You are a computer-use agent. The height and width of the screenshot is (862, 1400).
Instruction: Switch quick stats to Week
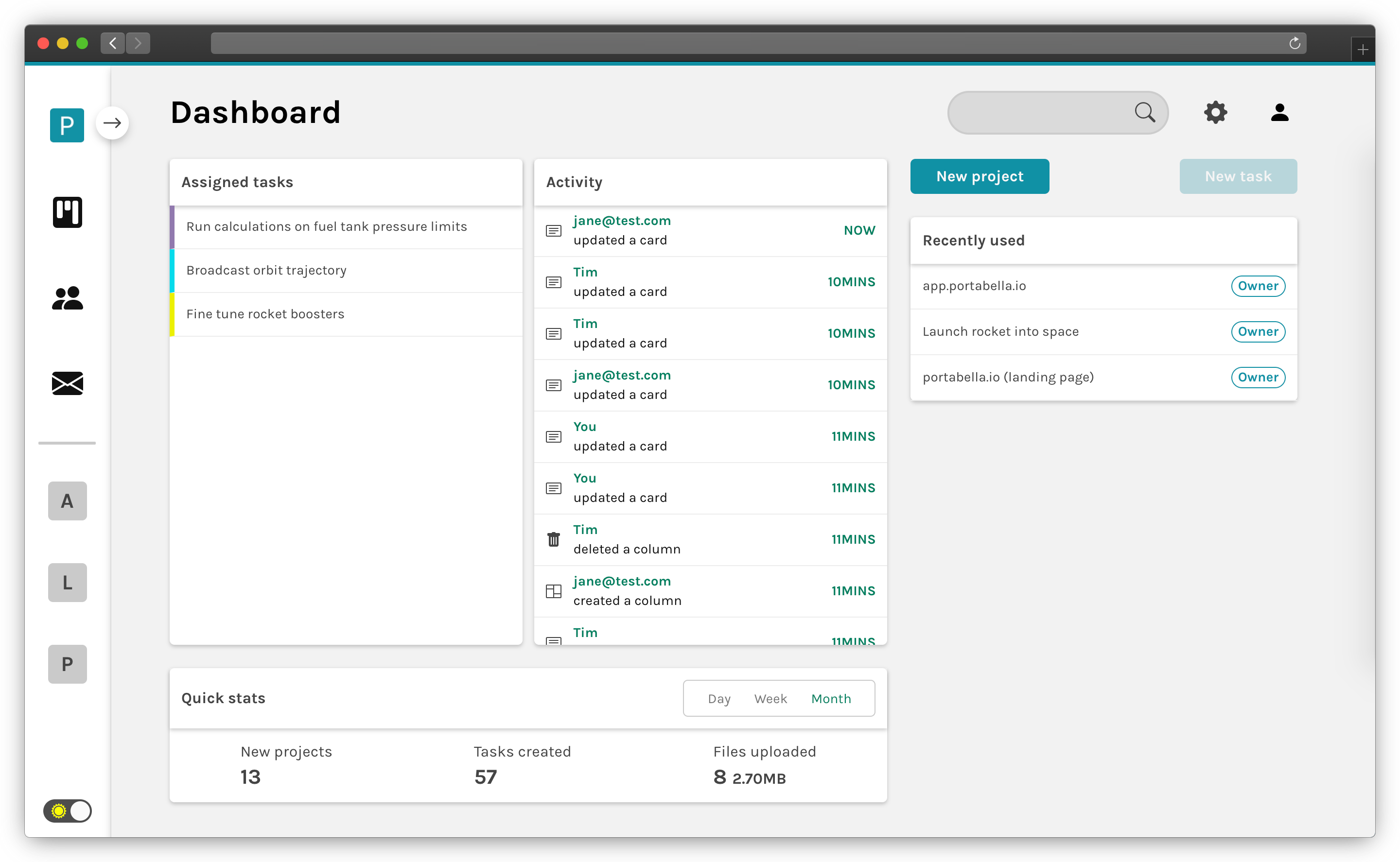770,698
